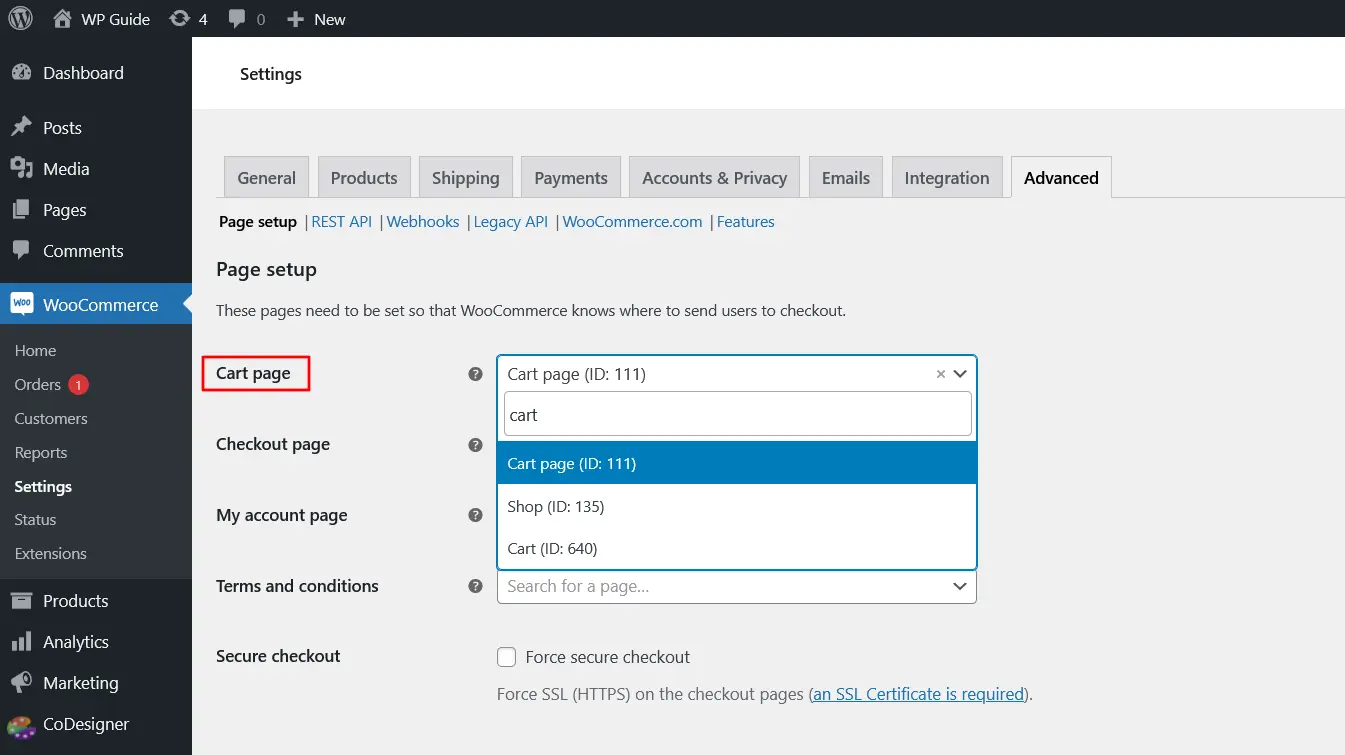Click the My account page label
Viewport: 1345px width, 755px height.
(x=282, y=515)
